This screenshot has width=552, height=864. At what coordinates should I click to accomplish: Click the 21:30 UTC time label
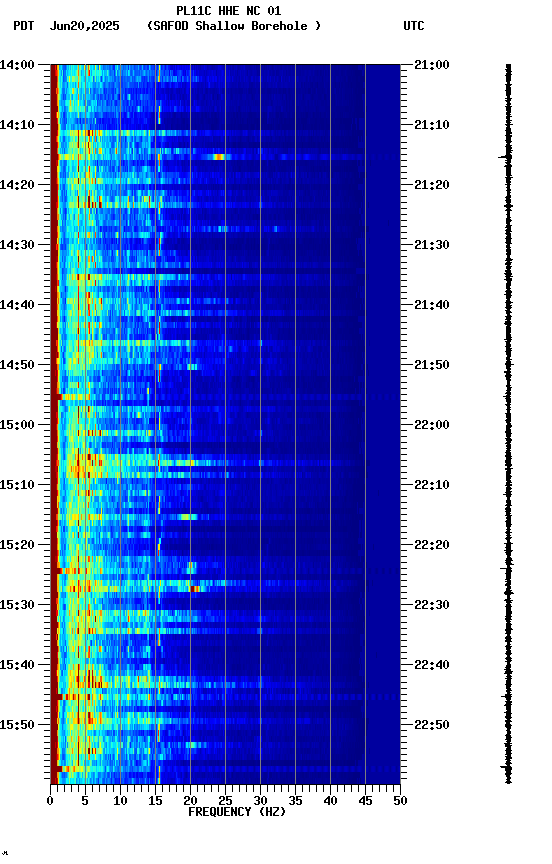tap(432, 245)
